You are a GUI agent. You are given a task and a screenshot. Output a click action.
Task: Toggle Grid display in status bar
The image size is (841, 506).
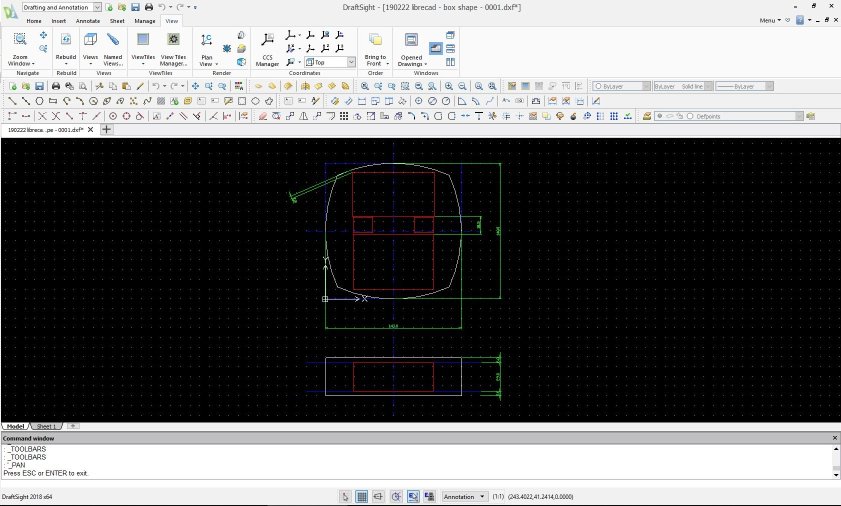[x=362, y=497]
